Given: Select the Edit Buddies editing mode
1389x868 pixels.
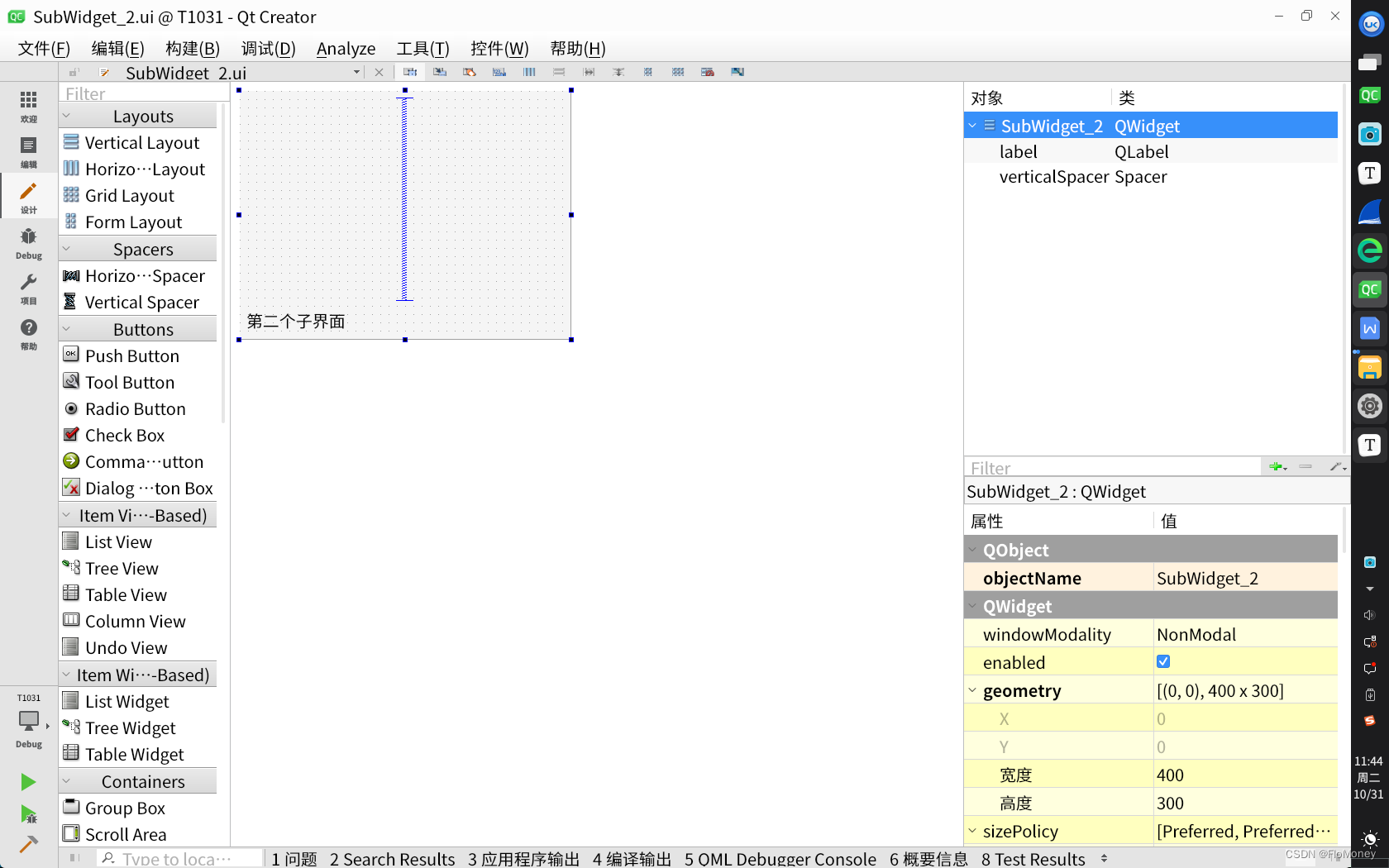Looking at the screenshot, I should click(470, 72).
